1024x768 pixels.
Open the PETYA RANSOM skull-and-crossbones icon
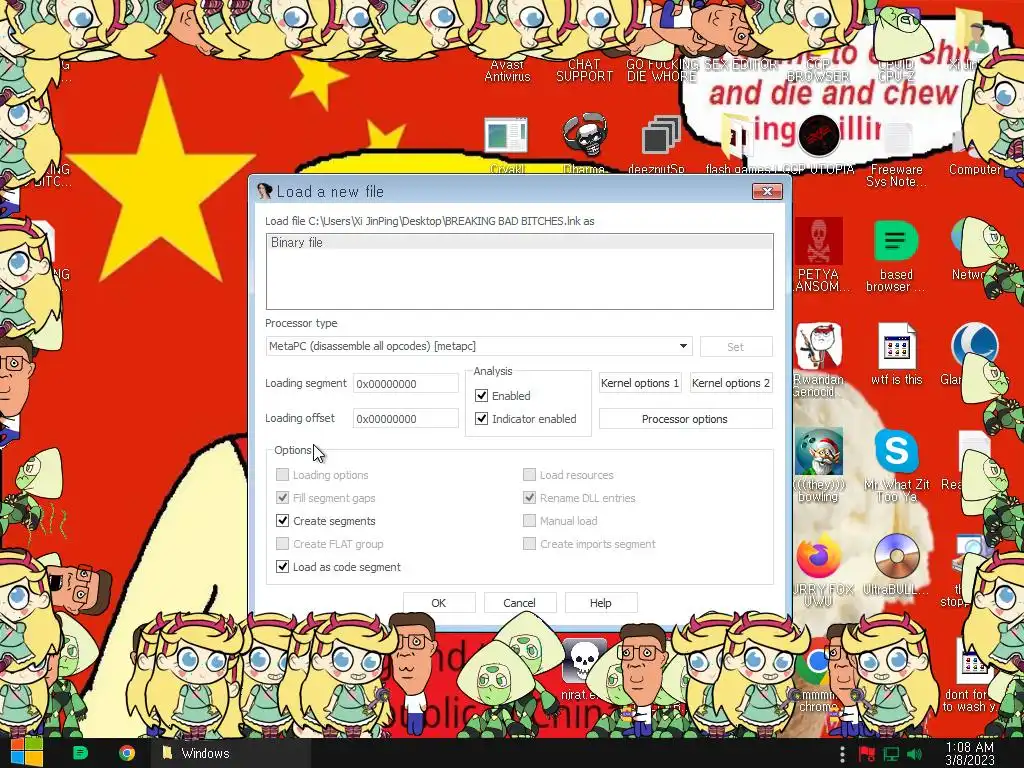(818, 241)
